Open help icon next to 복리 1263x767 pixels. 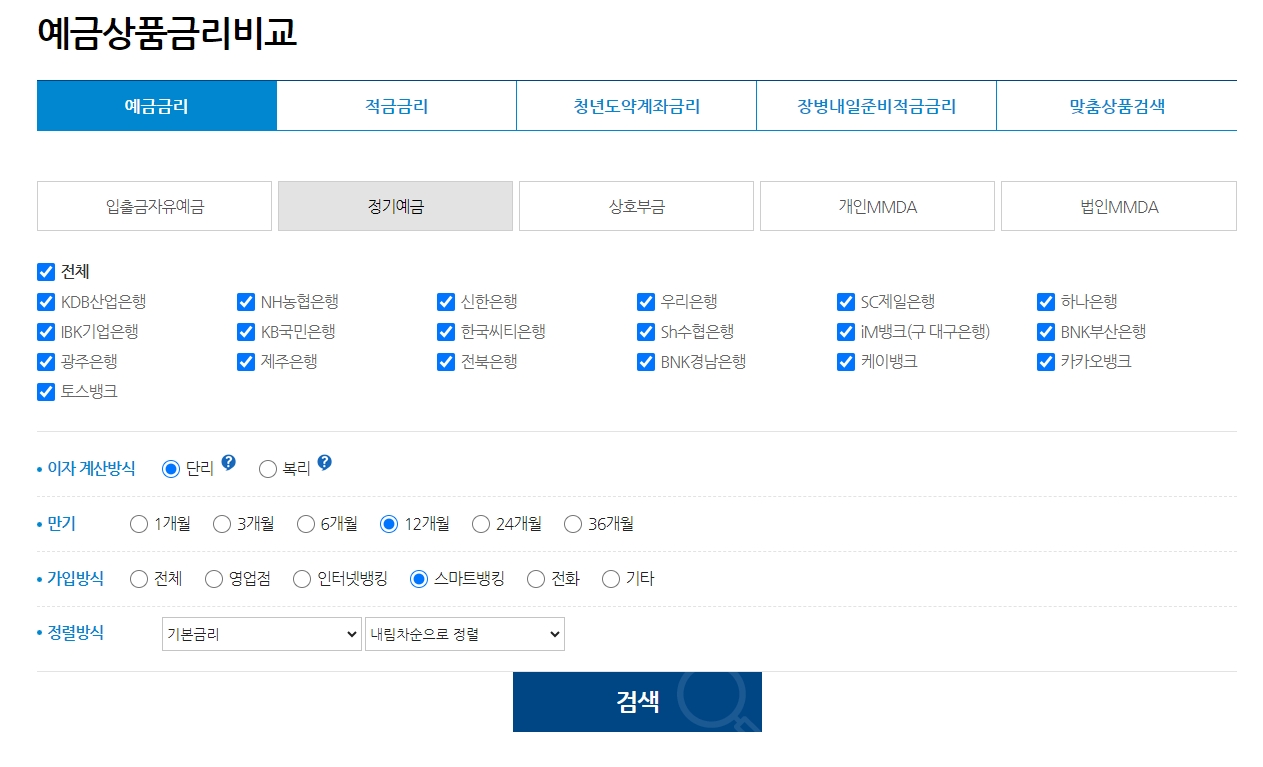(324, 462)
